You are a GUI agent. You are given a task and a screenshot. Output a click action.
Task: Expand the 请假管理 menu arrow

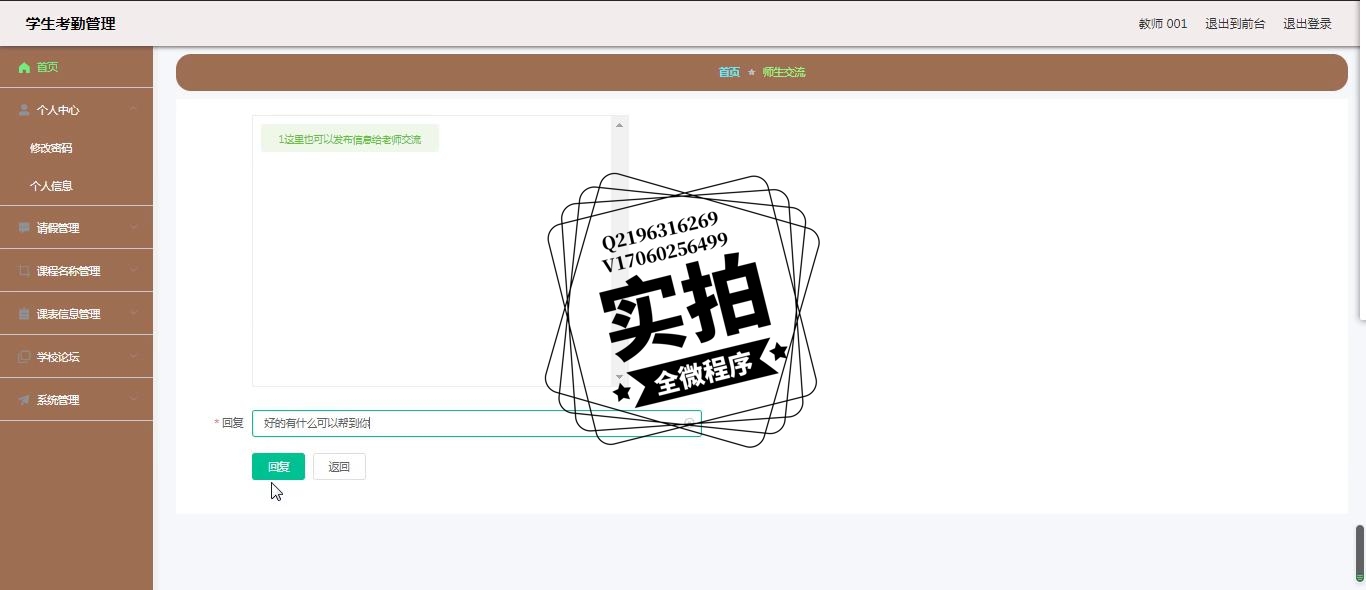click(133, 228)
